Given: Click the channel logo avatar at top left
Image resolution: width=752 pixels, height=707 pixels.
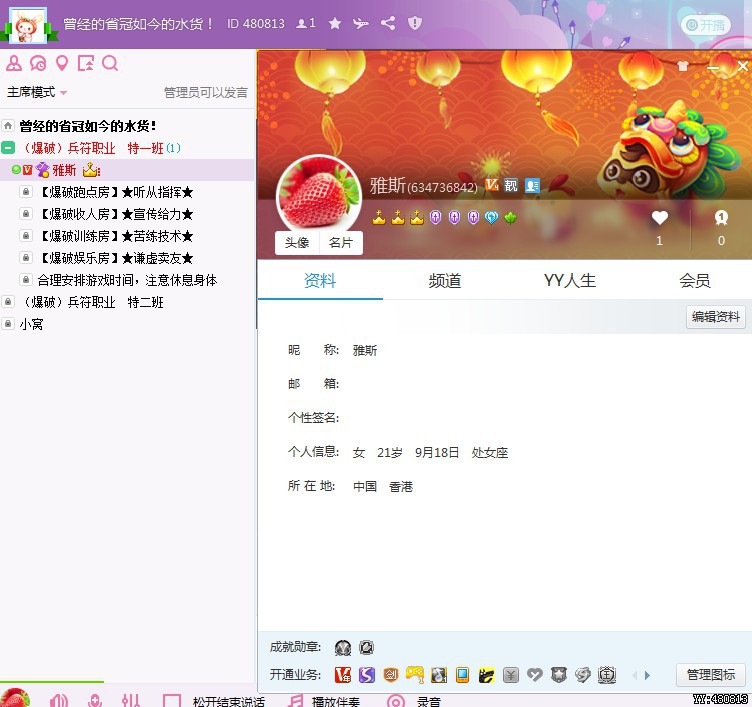Looking at the screenshot, I should [28, 25].
